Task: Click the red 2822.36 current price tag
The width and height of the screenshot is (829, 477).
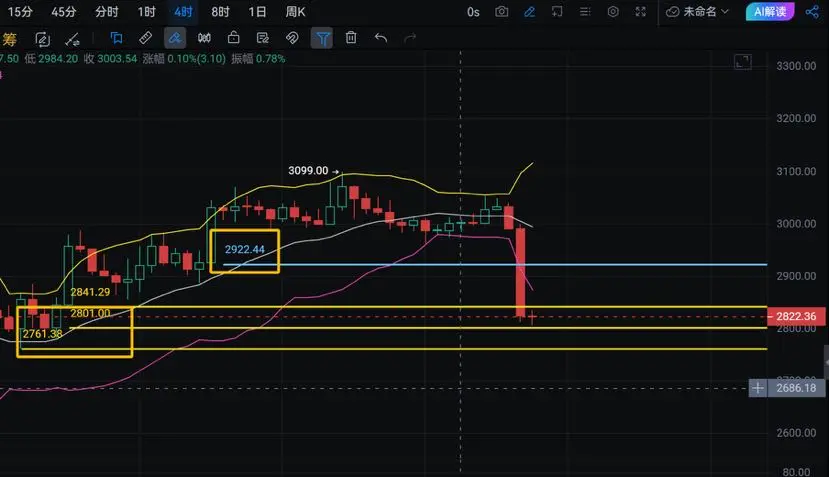Action: (x=796, y=316)
